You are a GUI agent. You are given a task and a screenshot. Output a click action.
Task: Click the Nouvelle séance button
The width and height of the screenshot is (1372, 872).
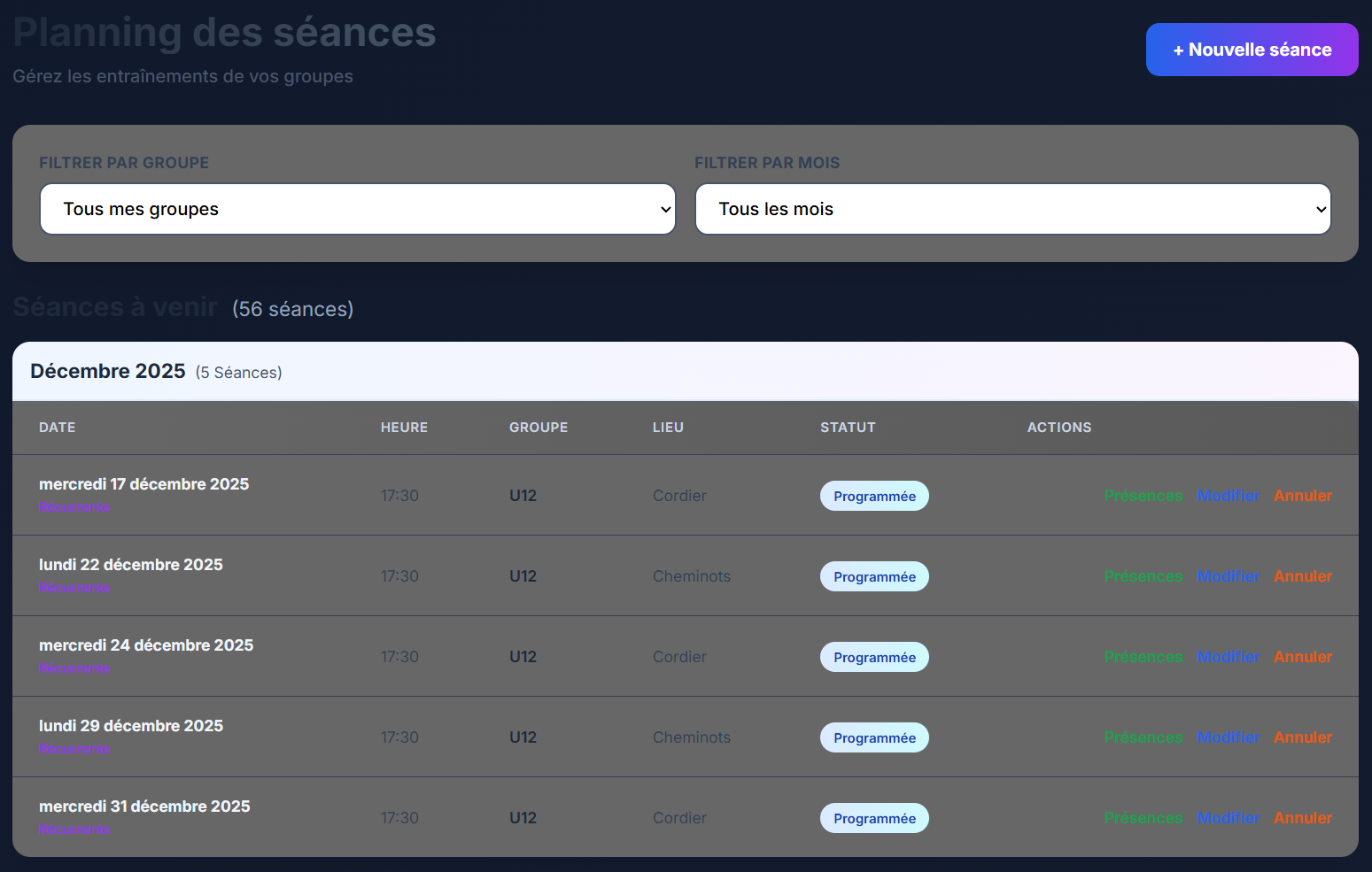coord(1251,50)
